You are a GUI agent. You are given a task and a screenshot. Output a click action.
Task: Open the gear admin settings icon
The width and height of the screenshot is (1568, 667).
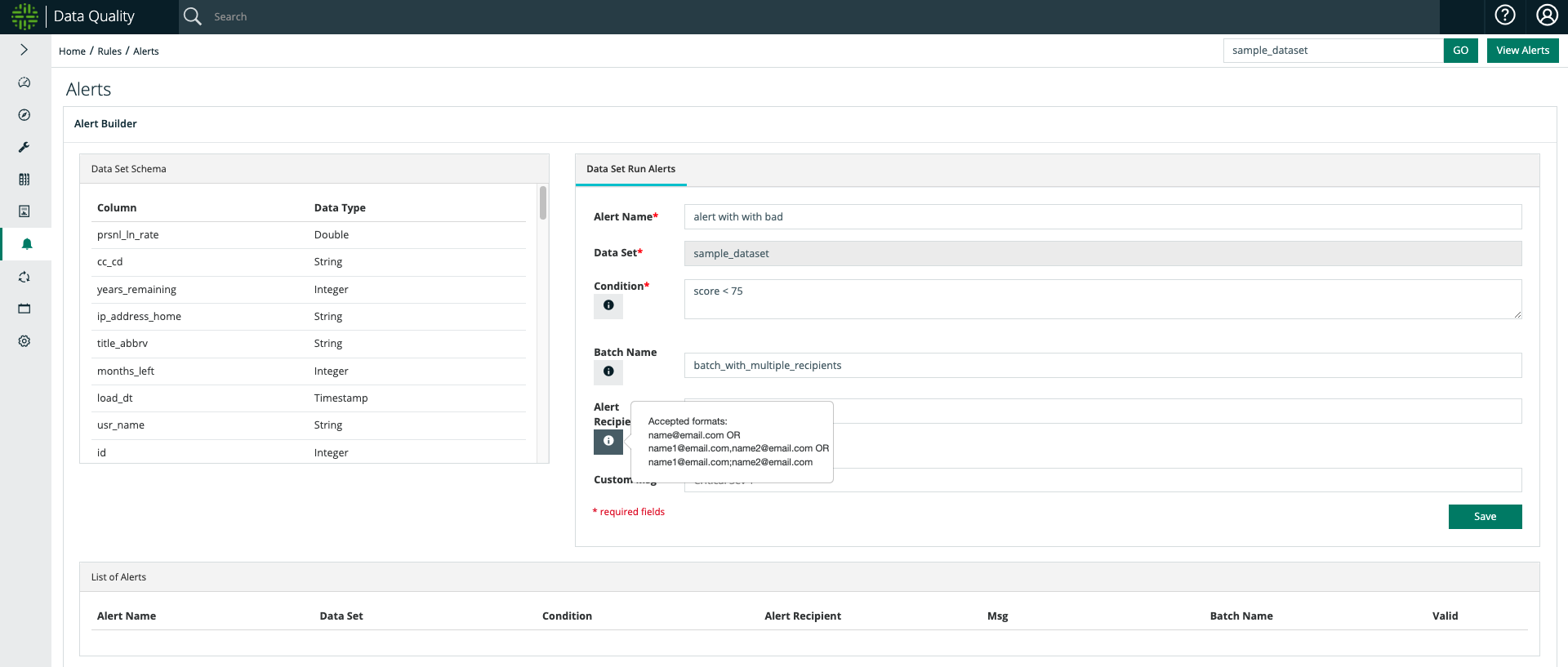24,341
